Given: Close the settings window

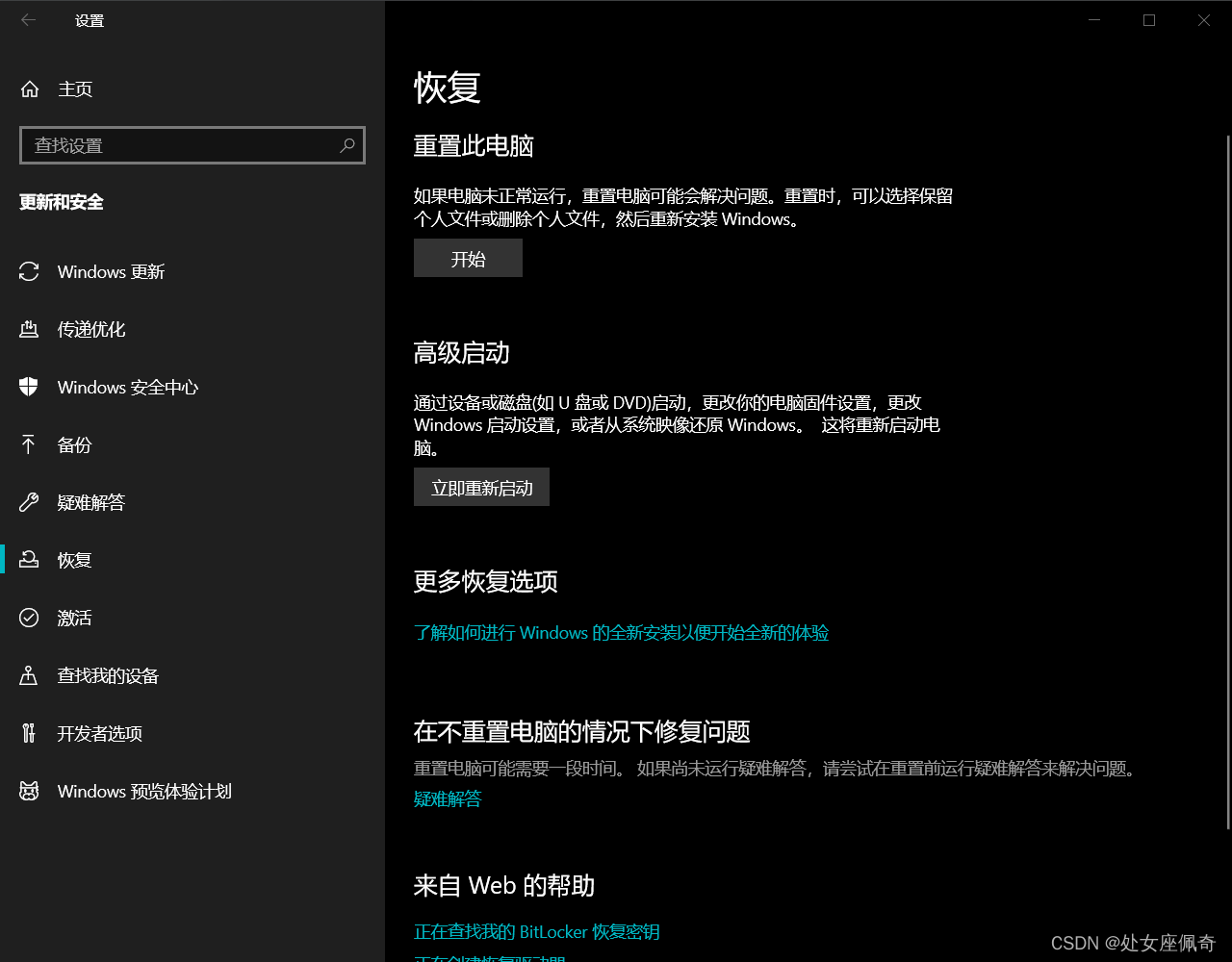Looking at the screenshot, I should [x=1204, y=20].
